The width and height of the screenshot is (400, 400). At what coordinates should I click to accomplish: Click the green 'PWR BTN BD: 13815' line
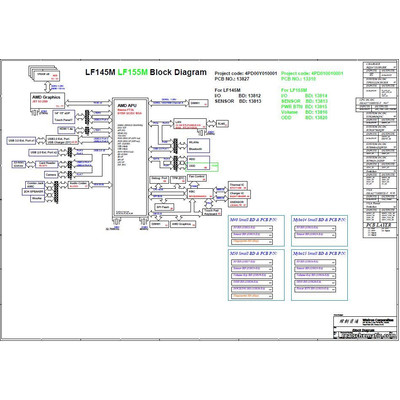[304, 107]
